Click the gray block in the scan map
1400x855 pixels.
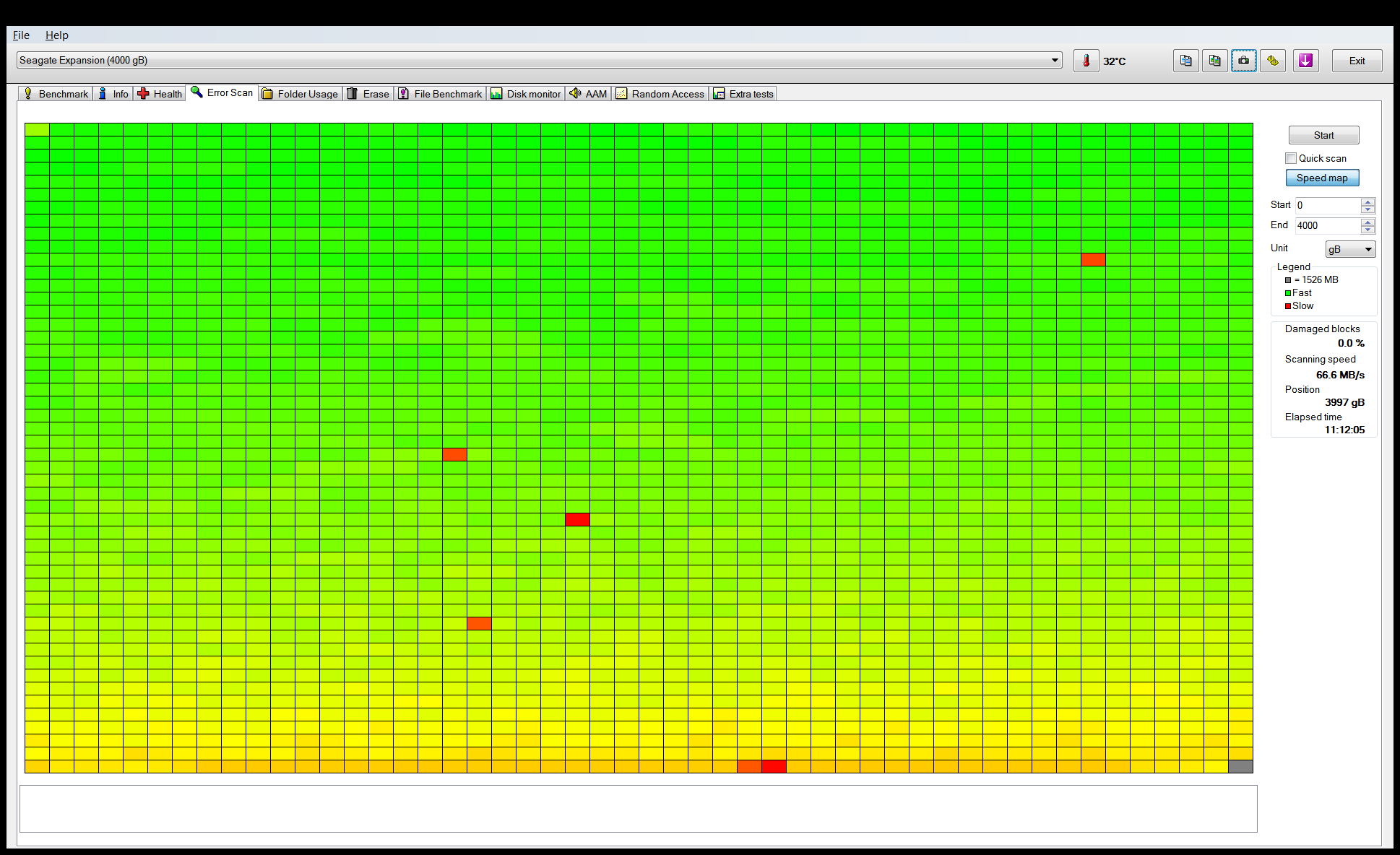click(1240, 766)
